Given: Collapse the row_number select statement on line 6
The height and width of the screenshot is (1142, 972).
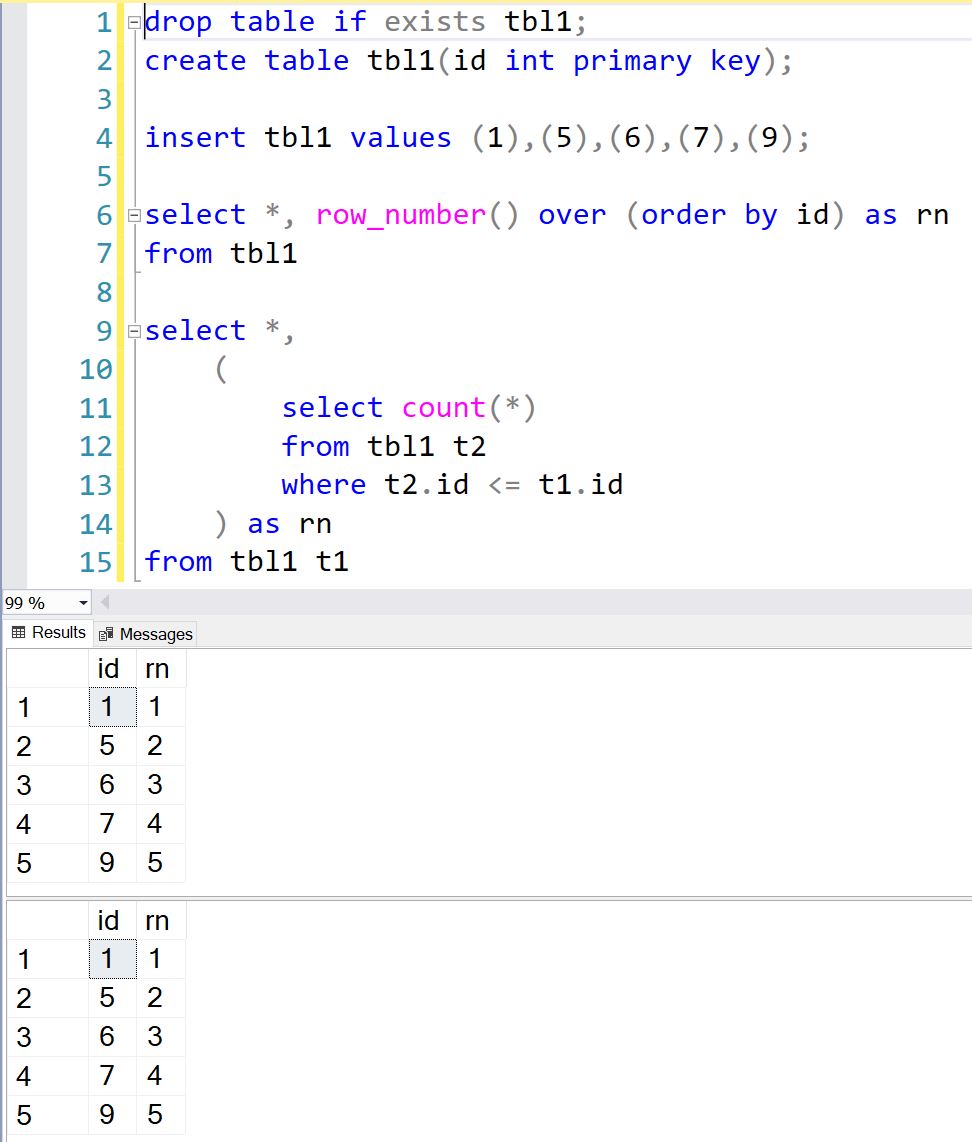Looking at the screenshot, I should pyautogui.click(x=135, y=216).
